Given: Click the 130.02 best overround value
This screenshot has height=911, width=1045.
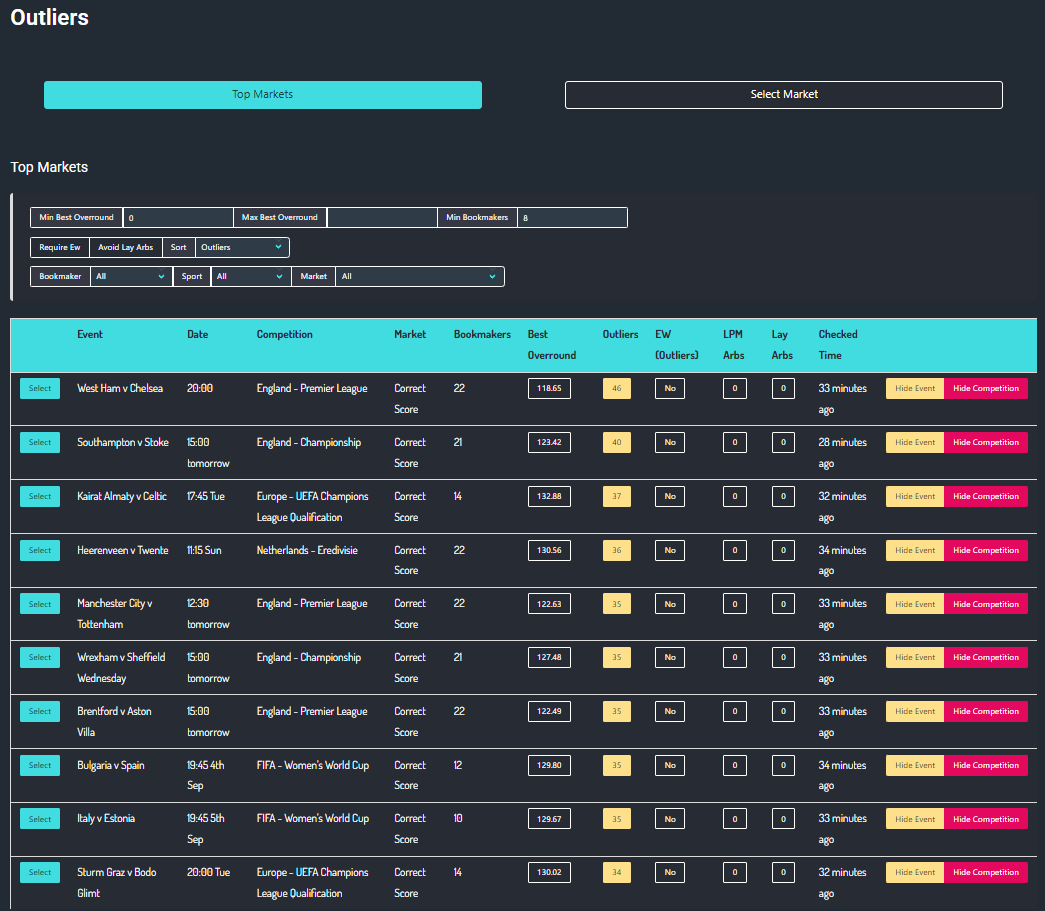Looking at the screenshot, I should pyautogui.click(x=549, y=872).
